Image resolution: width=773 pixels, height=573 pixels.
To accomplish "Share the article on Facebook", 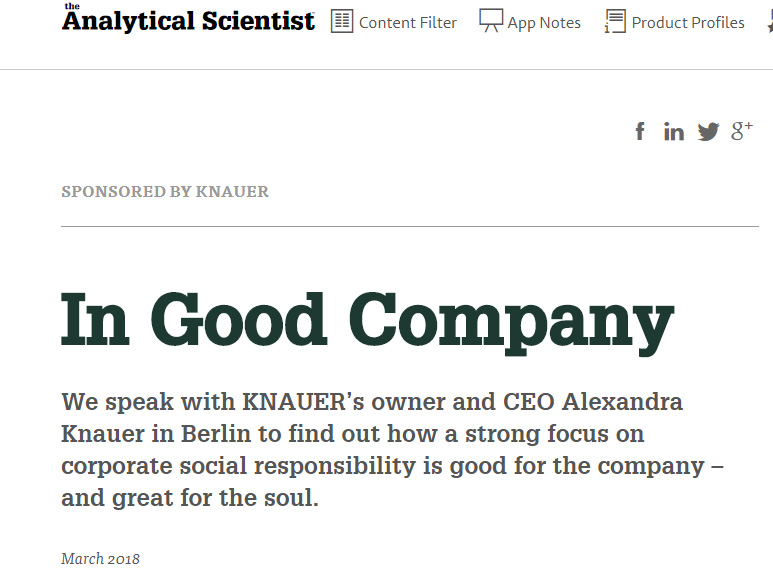I will click(x=640, y=131).
